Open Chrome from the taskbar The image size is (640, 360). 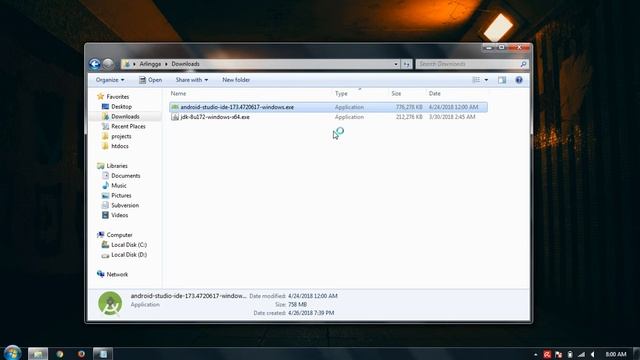[x=60, y=354]
